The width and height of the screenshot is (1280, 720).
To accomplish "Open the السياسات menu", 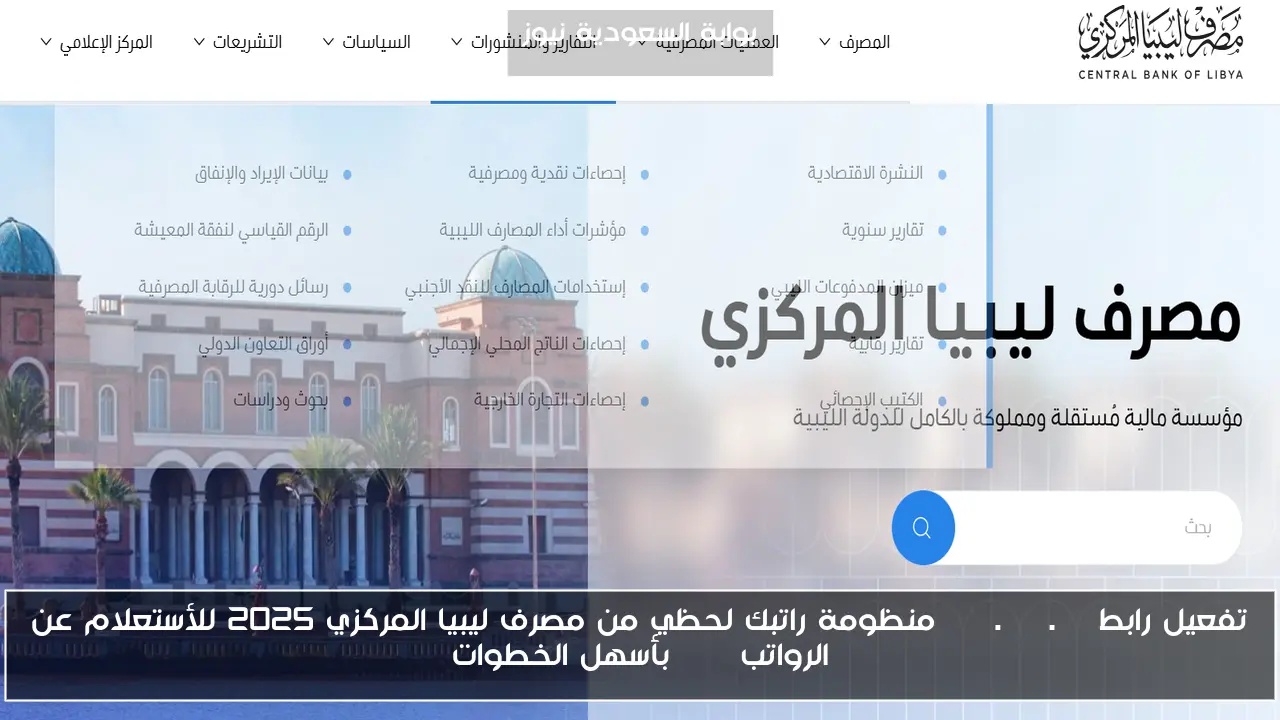I will coord(376,42).
